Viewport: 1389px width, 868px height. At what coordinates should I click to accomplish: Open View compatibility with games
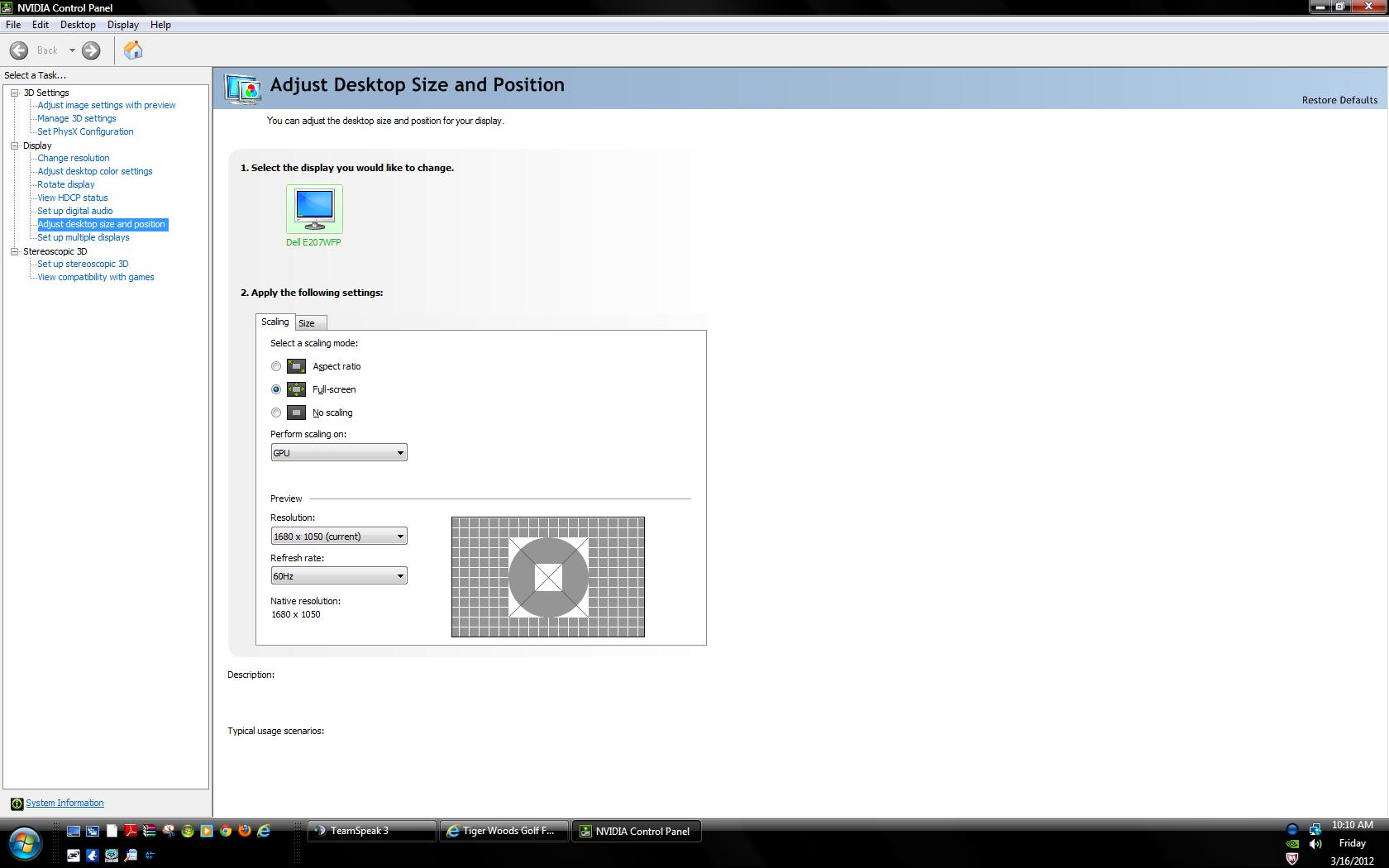pyautogui.click(x=96, y=277)
